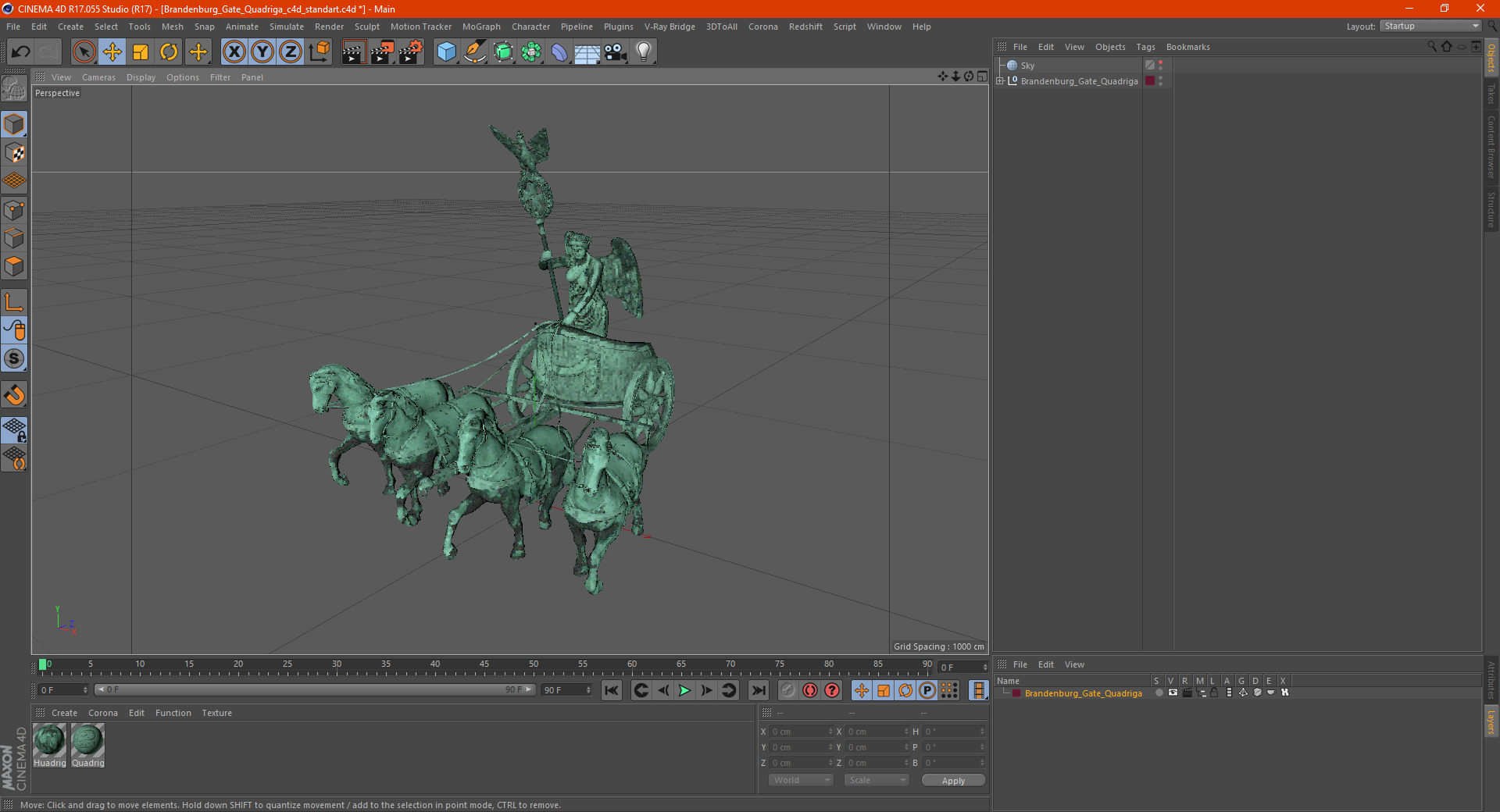Image resolution: width=1500 pixels, height=812 pixels.
Task: Open the MoGraph menu
Action: tap(481, 27)
